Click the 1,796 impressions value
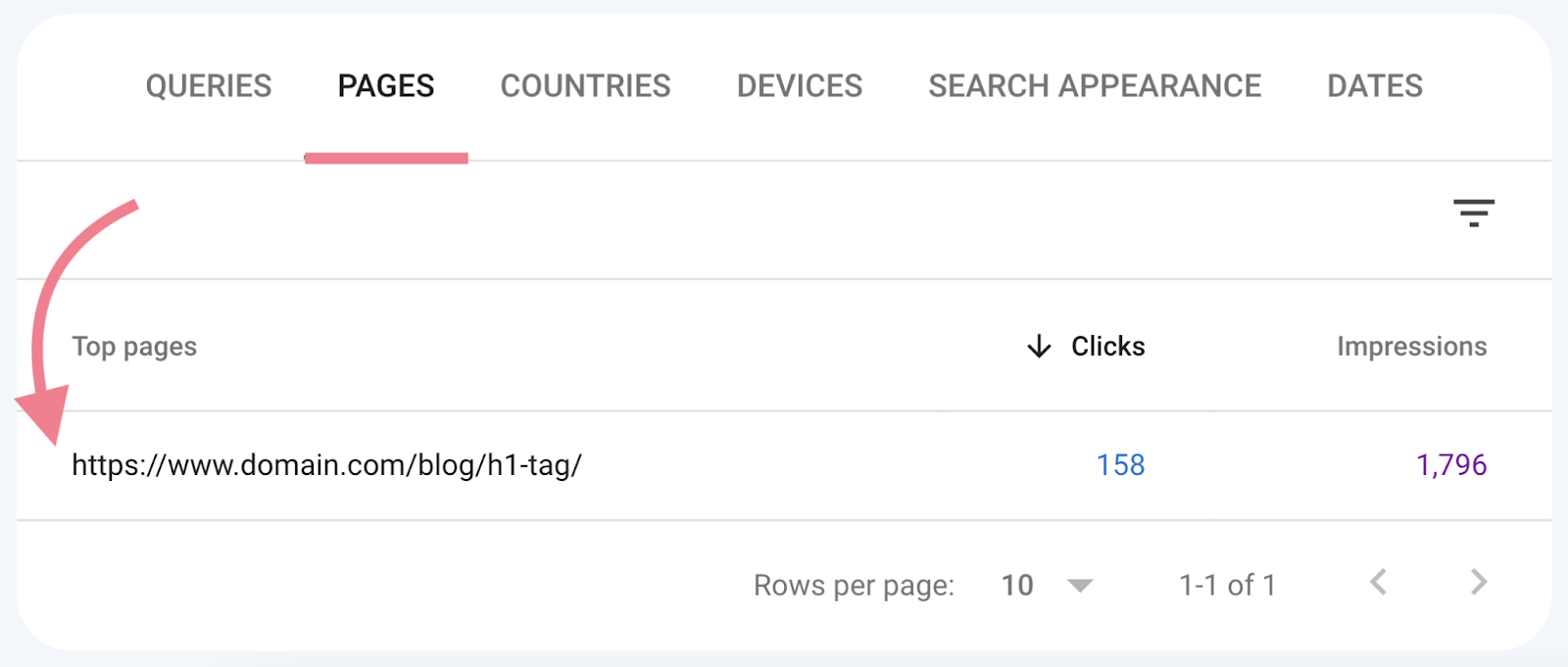1568x667 pixels. click(x=1452, y=465)
